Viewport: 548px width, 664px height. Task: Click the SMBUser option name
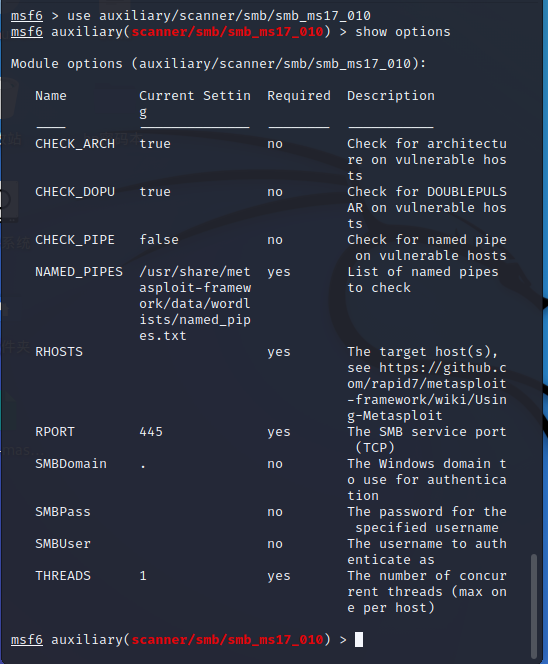(x=63, y=544)
